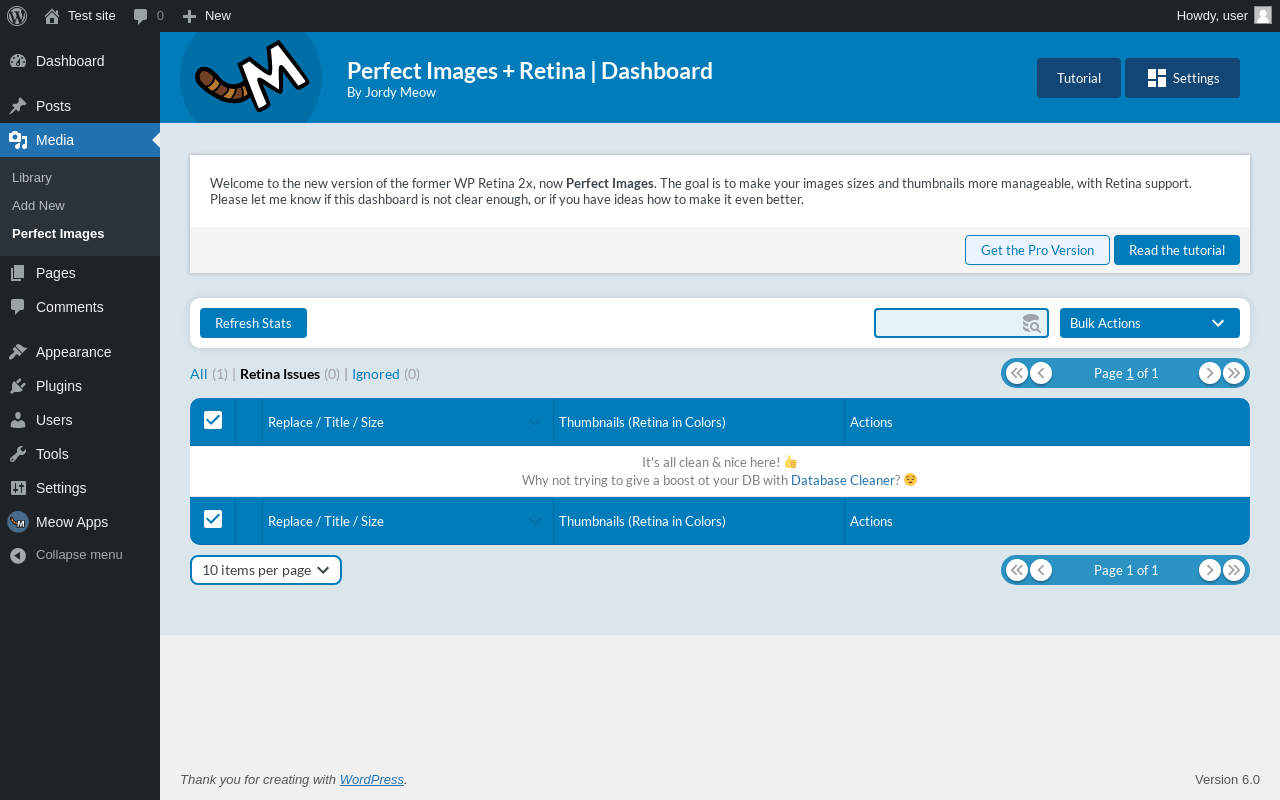Click the Pages sidebar icon

(x=18, y=273)
